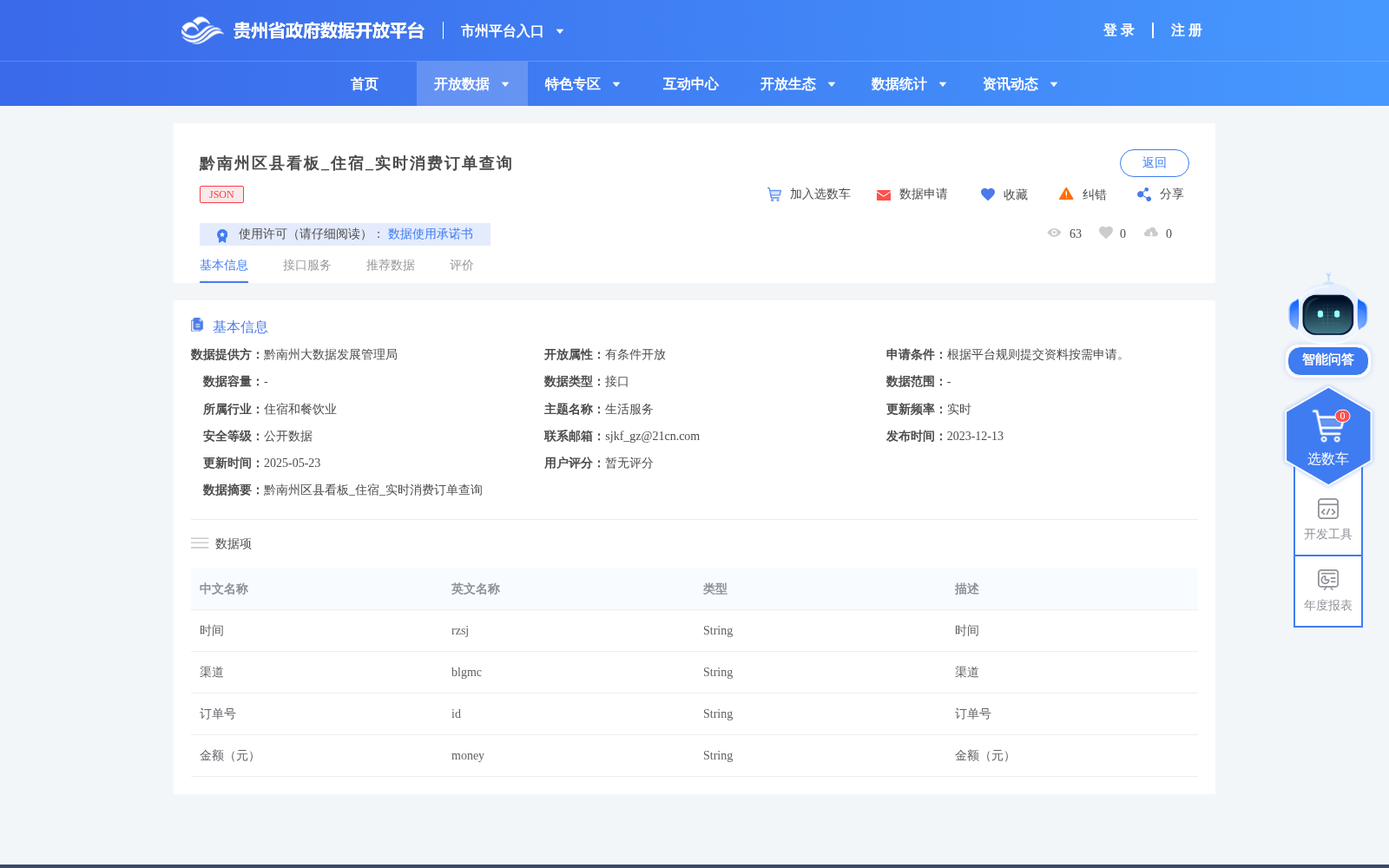
Task: Open the robot assistant icon
Action: pyautogui.click(x=1328, y=310)
